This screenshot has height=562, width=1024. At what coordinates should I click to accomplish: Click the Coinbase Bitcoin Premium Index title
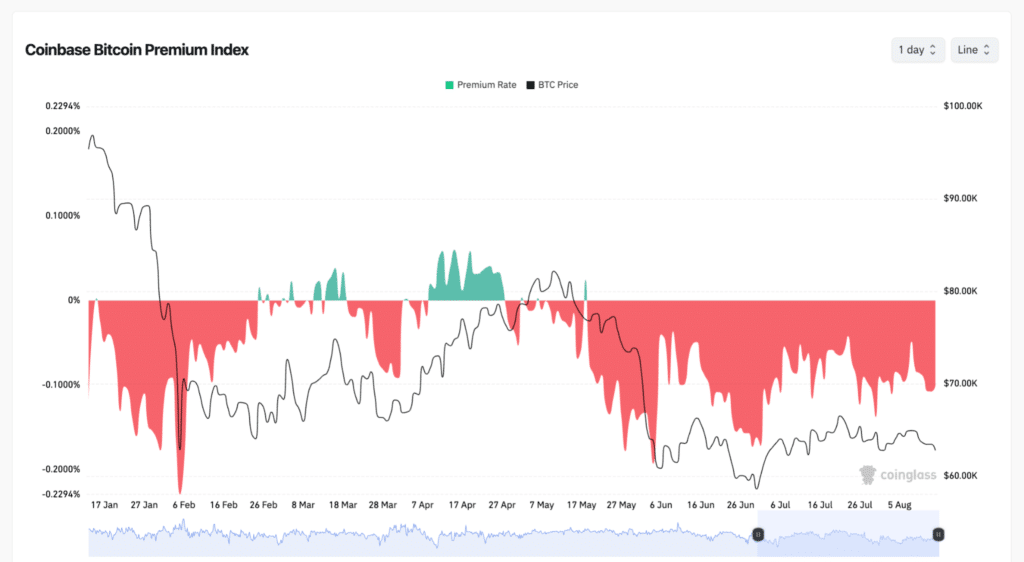(137, 50)
